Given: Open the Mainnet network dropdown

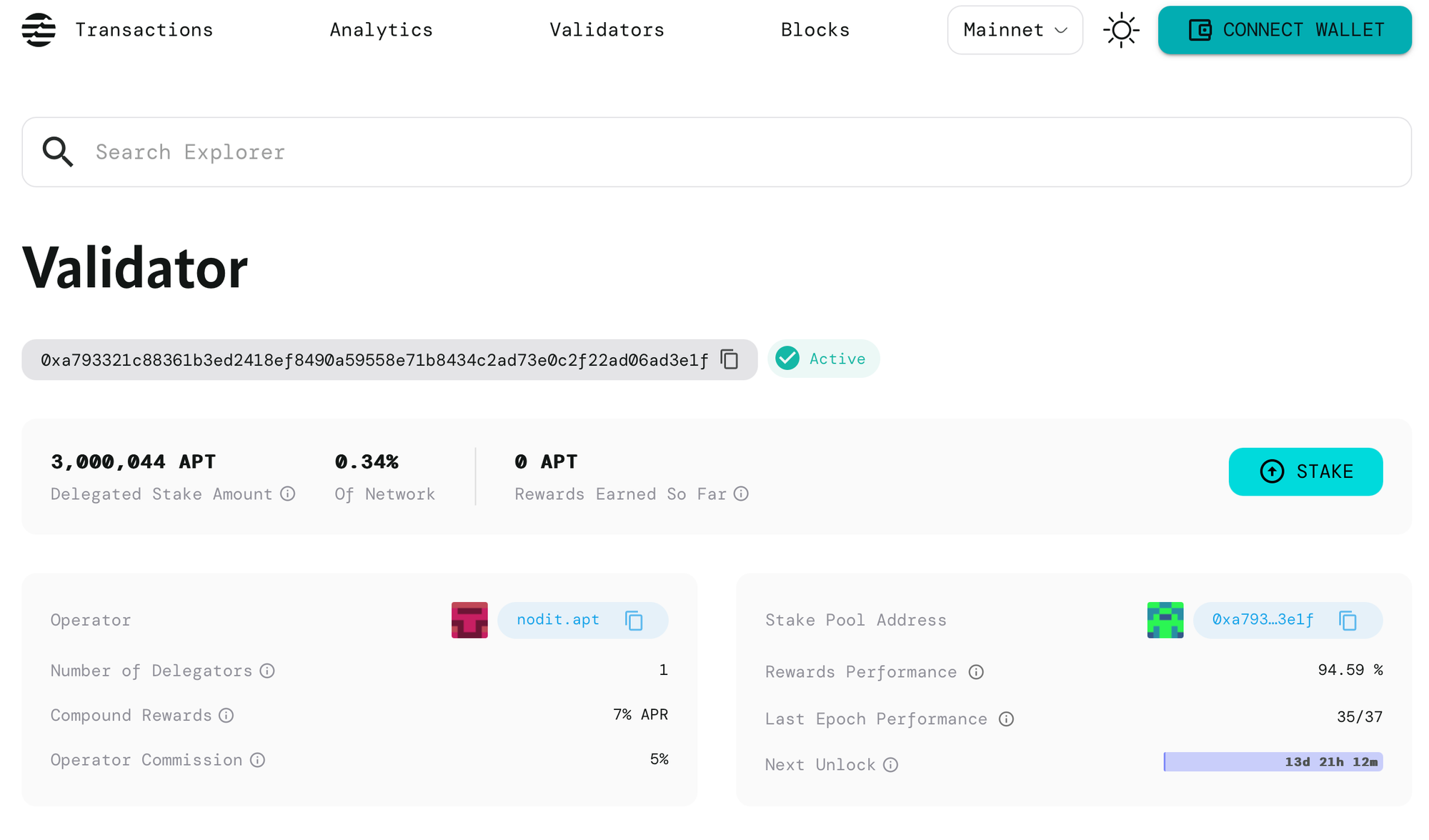Looking at the screenshot, I should pos(1015,30).
